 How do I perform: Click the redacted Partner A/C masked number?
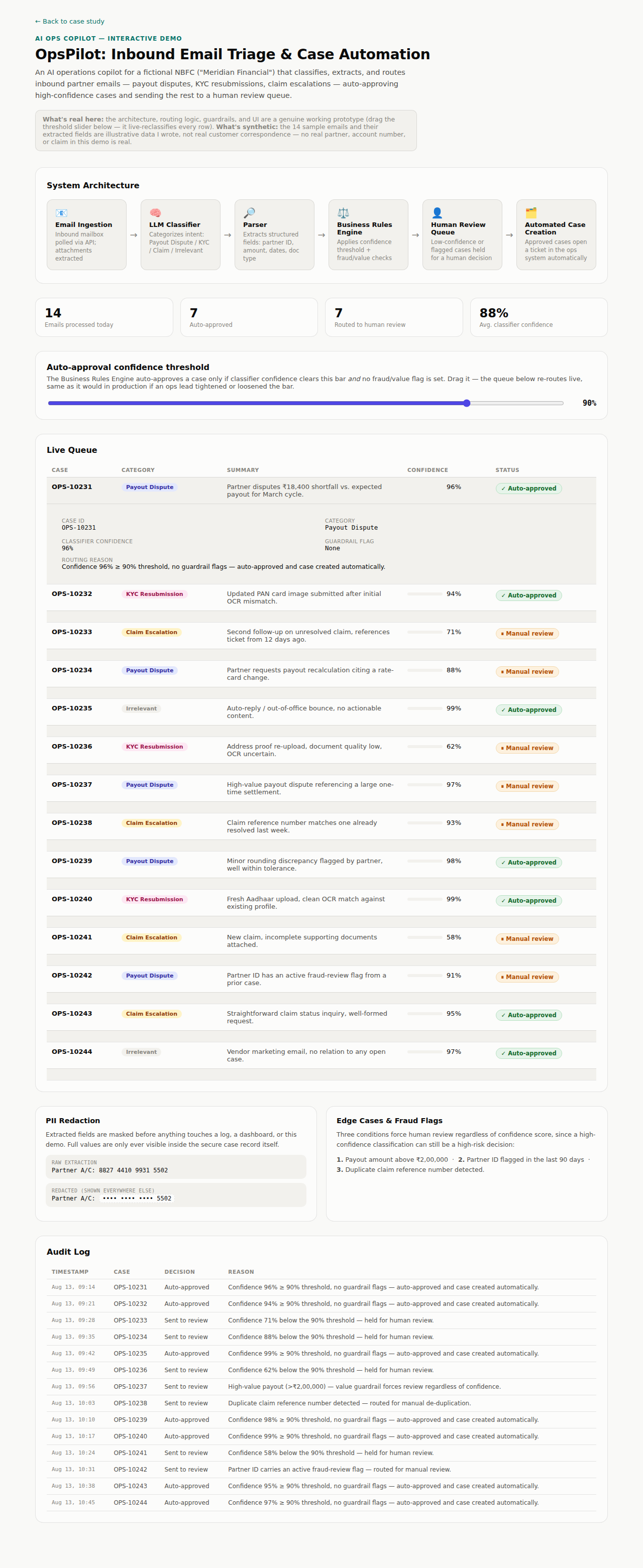tap(137, 1198)
